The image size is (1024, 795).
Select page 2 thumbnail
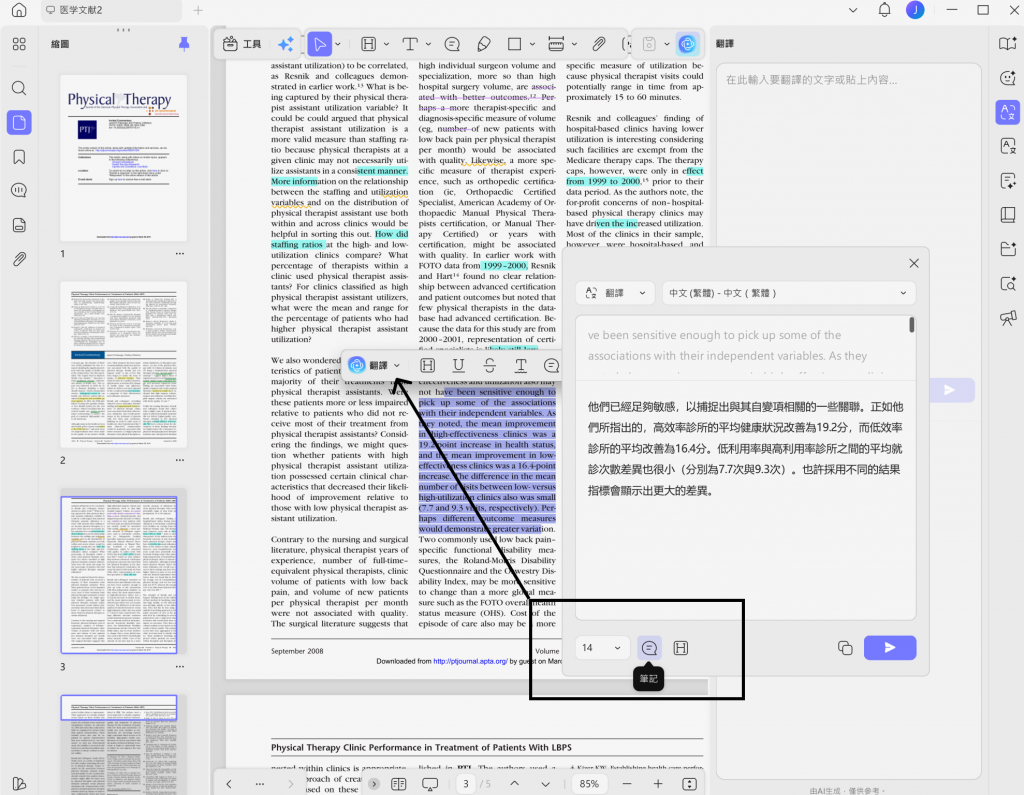click(123, 365)
